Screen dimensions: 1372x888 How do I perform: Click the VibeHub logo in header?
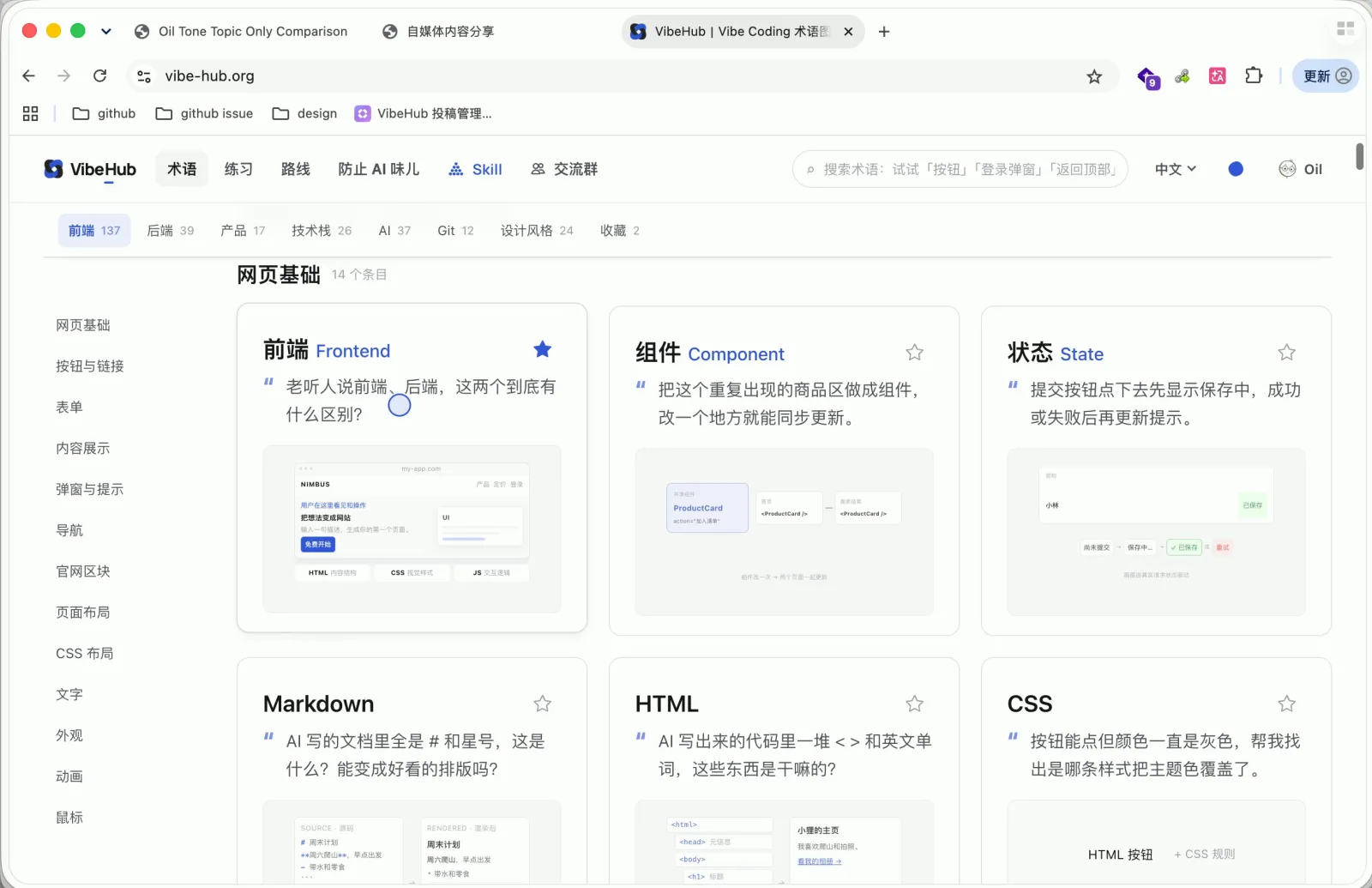(x=90, y=169)
